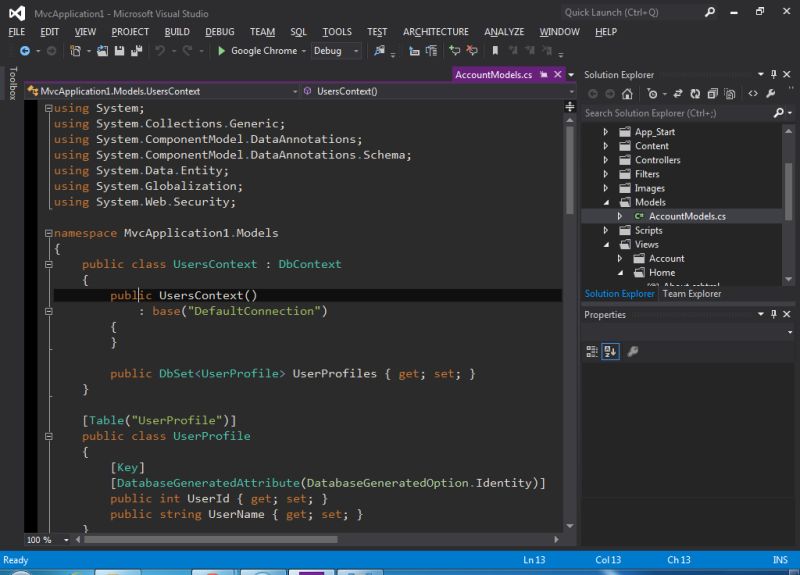800x575 pixels.
Task: Select the Home folder under Views
Action: pyautogui.click(x=662, y=272)
